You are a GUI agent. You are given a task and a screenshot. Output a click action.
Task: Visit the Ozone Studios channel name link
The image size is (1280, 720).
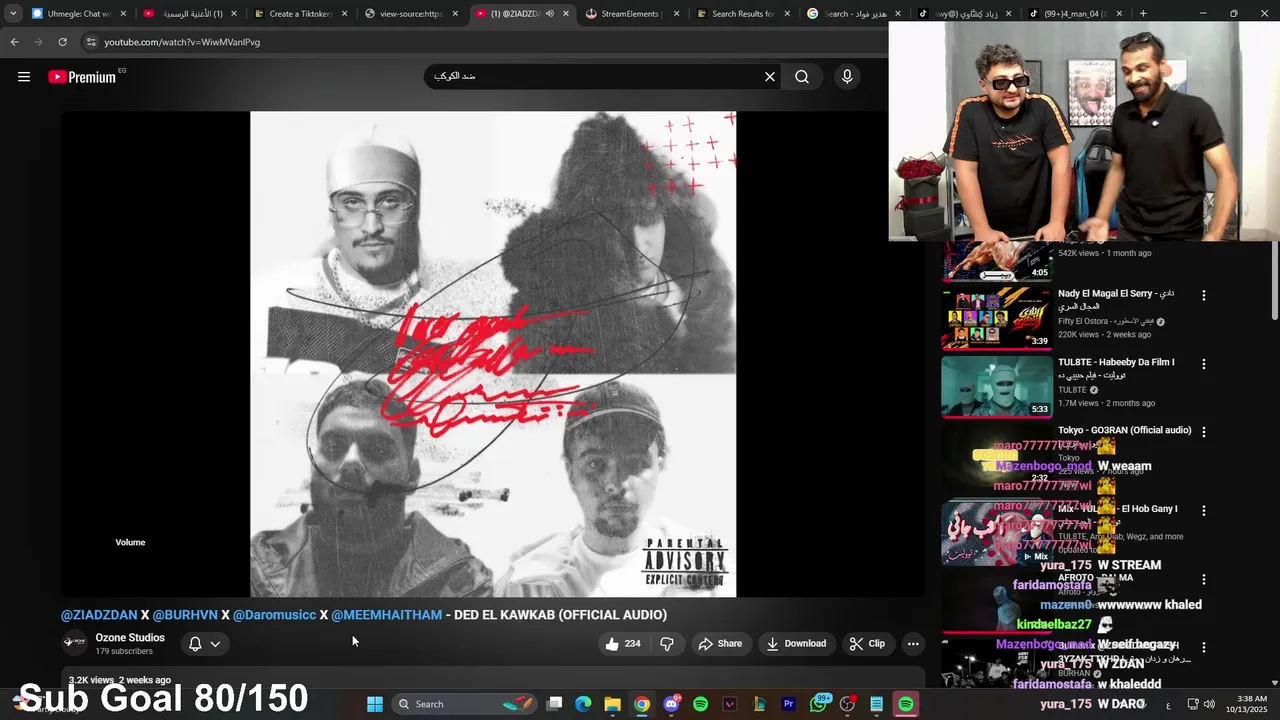130,638
